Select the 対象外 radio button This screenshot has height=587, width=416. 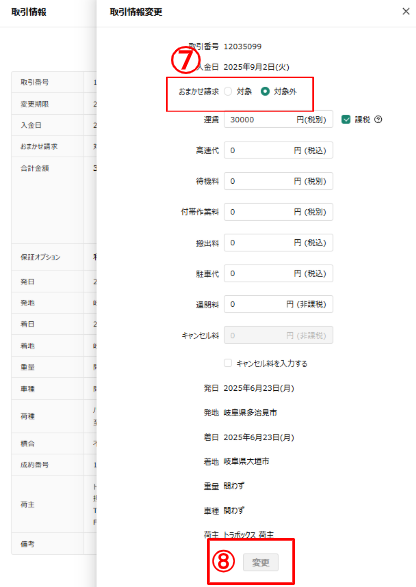pos(265,91)
